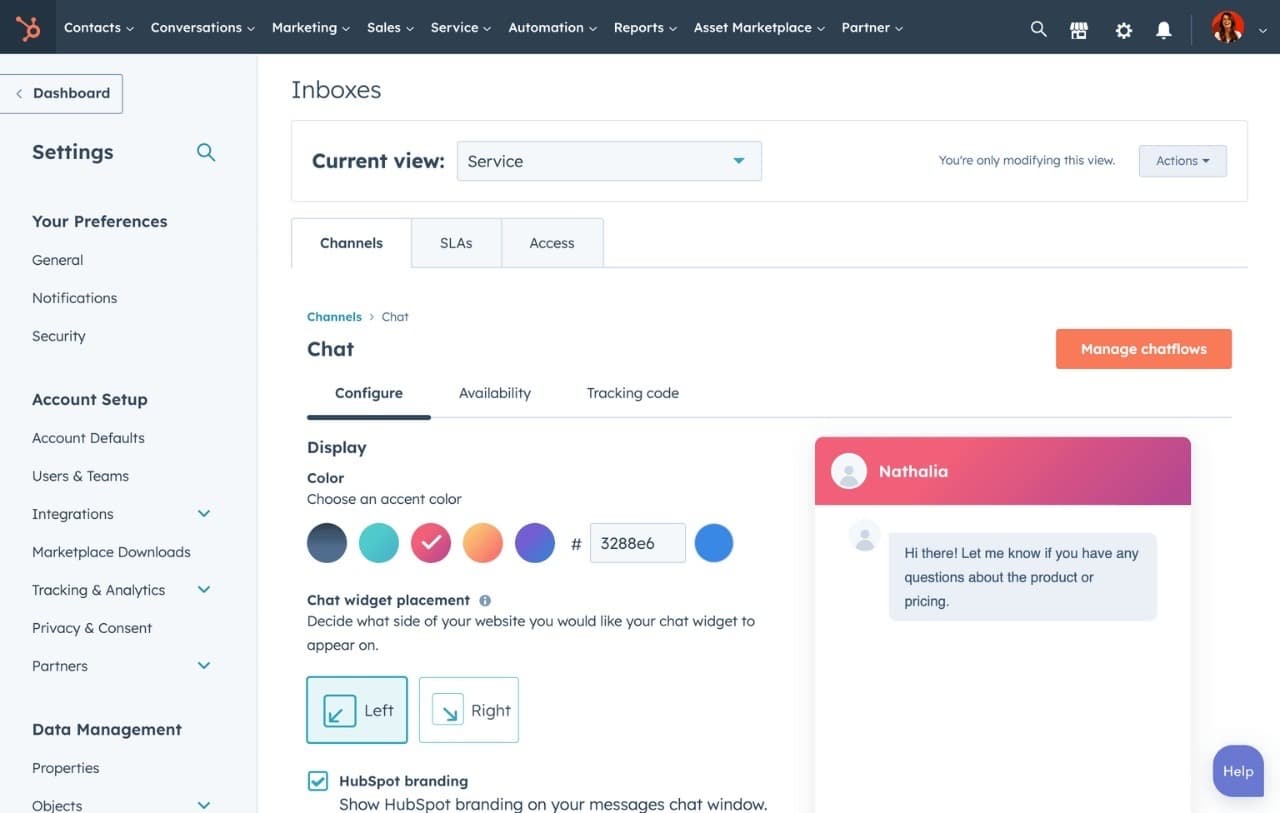Click the HubSpot sprocket logo
Viewport: 1280px width, 813px height.
coord(27,27)
